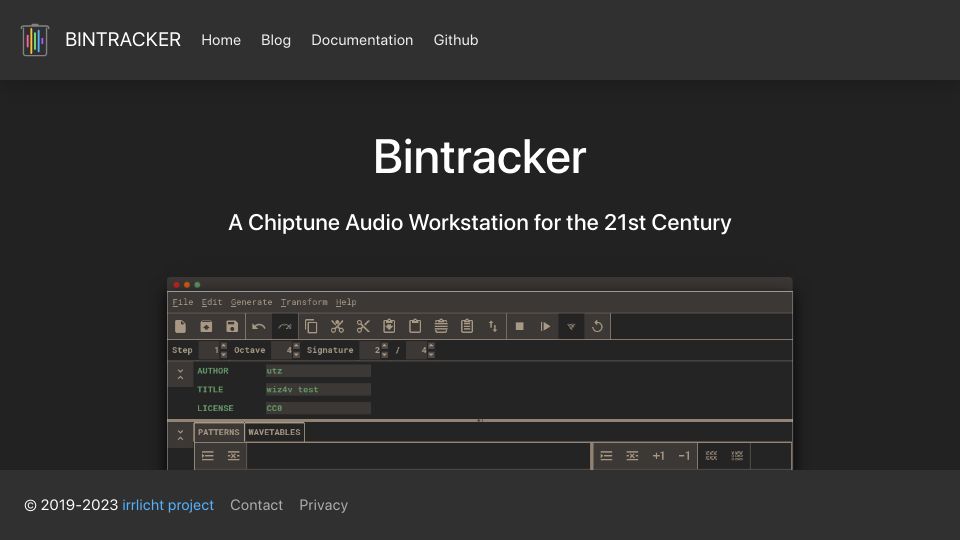Click the Bintracker logo icon in the header
This screenshot has width=960, height=540.
point(35,40)
